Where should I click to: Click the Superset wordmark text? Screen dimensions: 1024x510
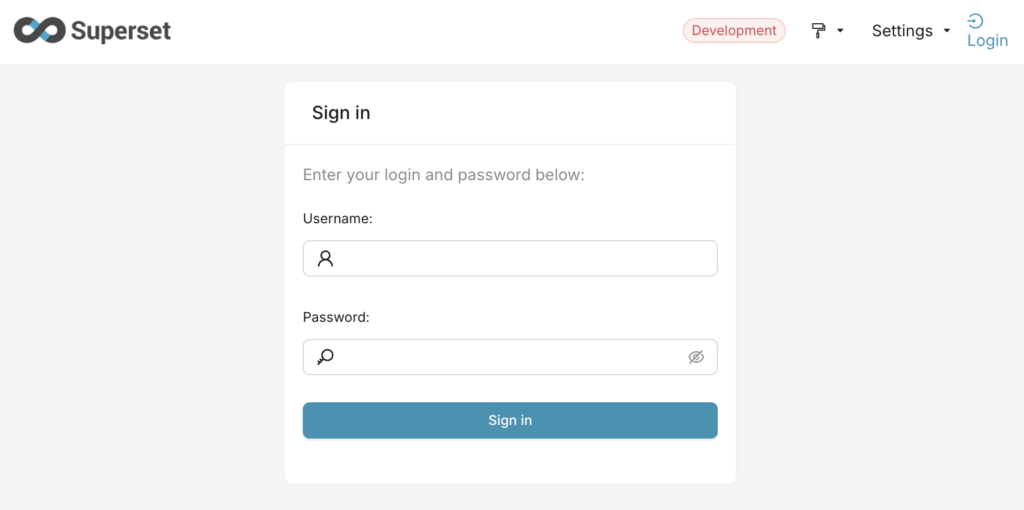pyautogui.click(x=121, y=31)
